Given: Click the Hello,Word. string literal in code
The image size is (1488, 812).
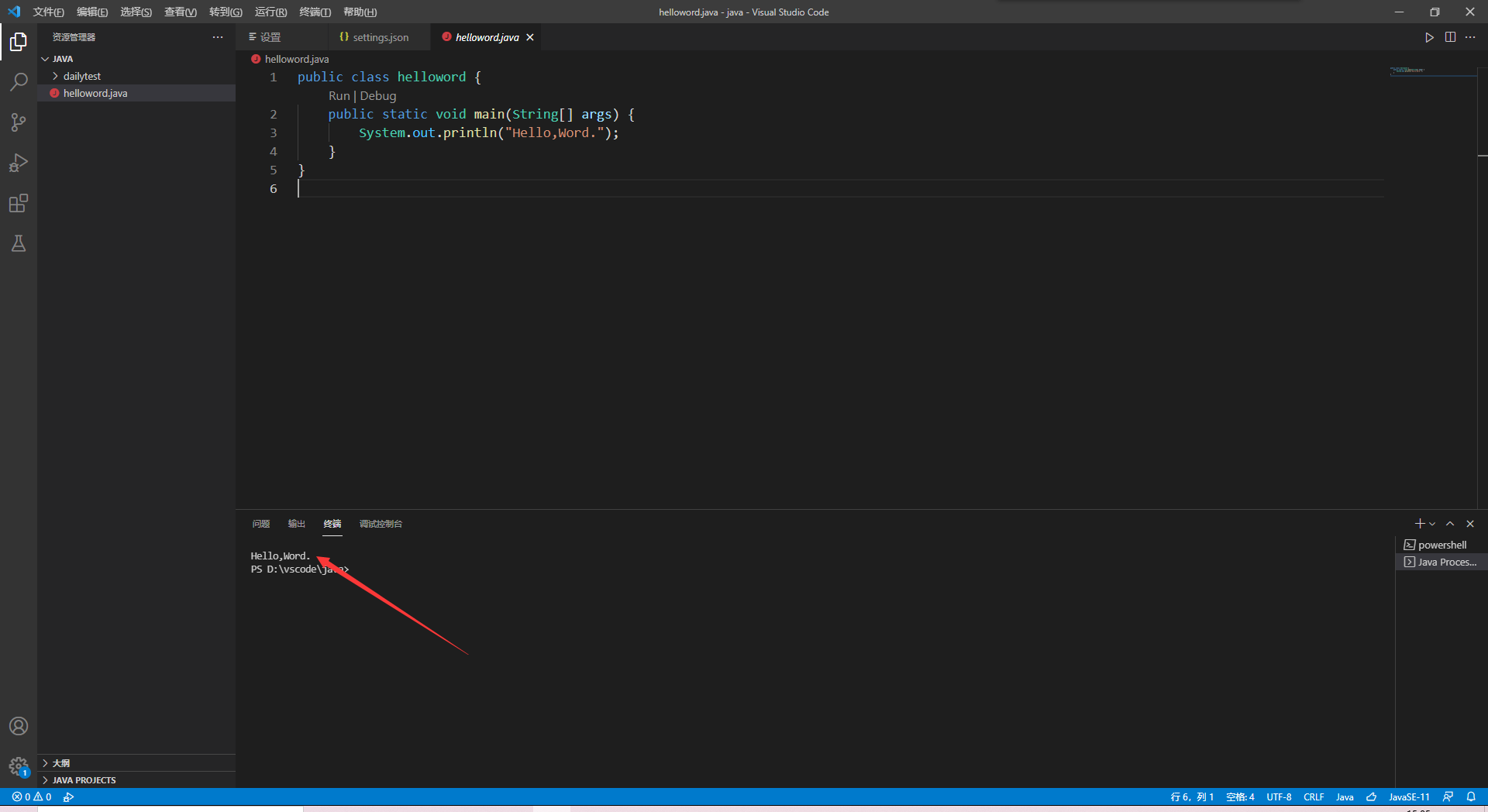Looking at the screenshot, I should click(x=555, y=132).
